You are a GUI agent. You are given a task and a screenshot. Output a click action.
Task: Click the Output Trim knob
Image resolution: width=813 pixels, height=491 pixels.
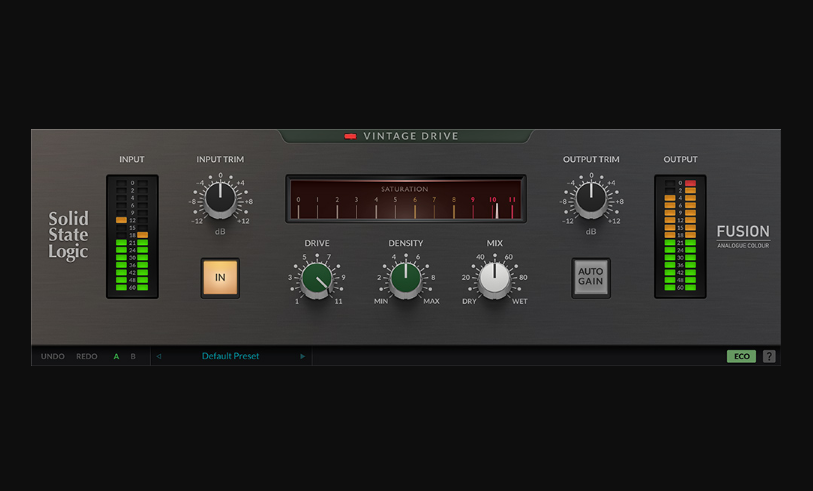pos(591,200)
